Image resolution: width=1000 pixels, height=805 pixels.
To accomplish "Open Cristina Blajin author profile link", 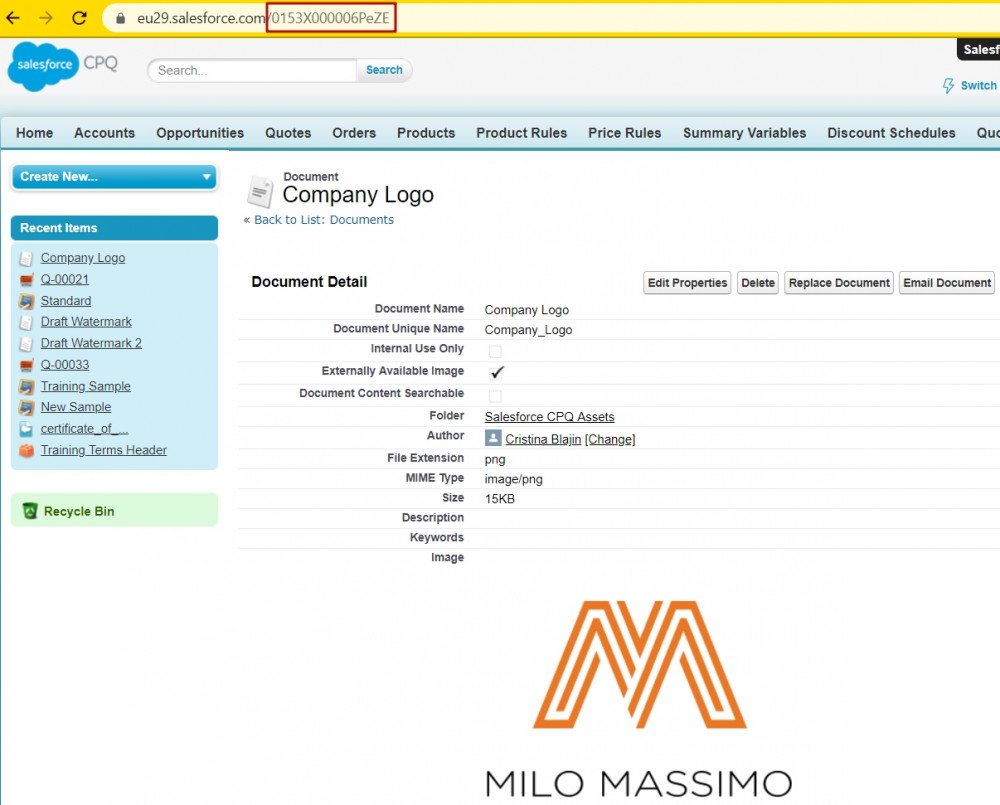I will (543, 439).
